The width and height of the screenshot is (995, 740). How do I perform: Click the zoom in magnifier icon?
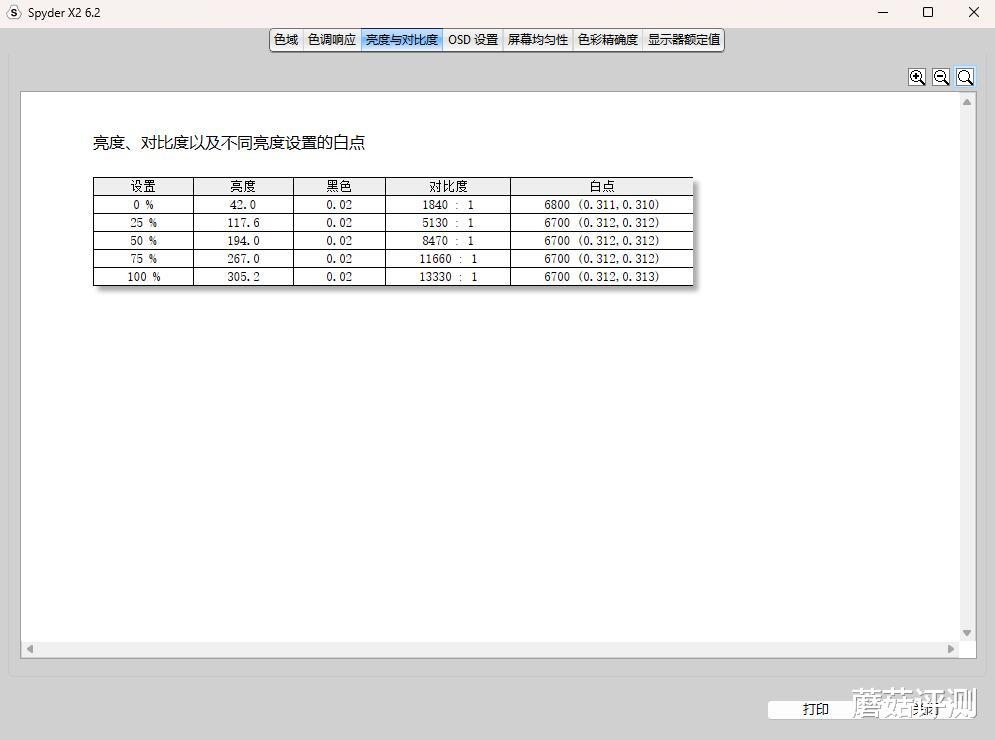[x=917, y=77]
